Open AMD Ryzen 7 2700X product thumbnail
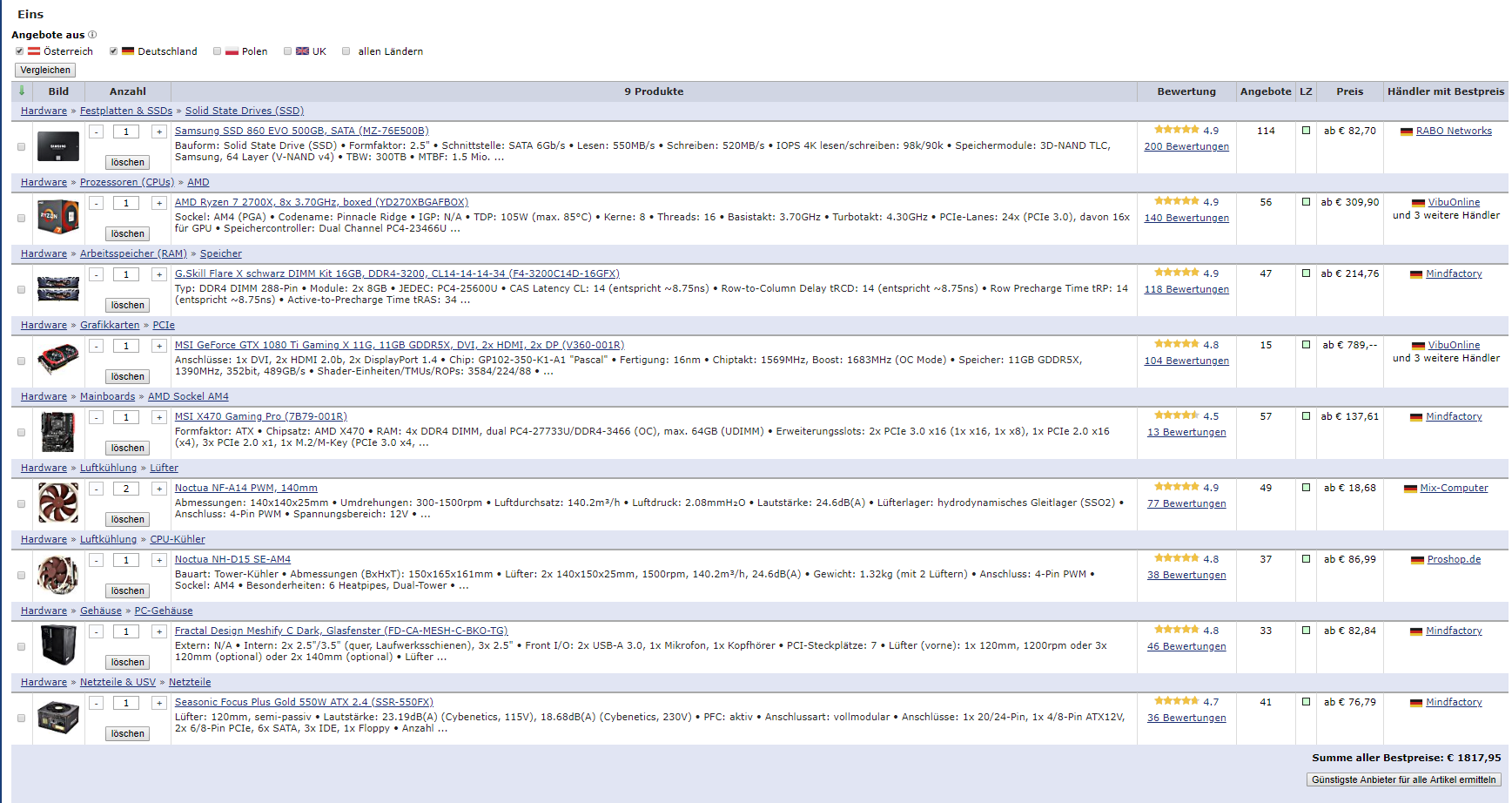This screenshot has width=1512, height=803. pyautogui.click(x=58, y=218)
